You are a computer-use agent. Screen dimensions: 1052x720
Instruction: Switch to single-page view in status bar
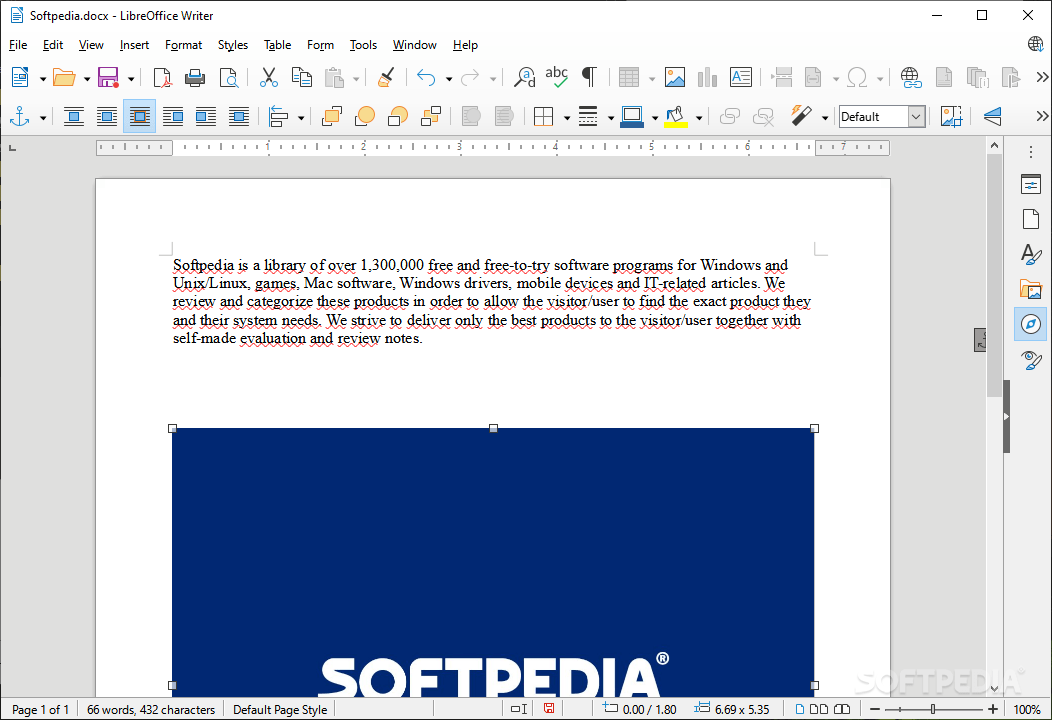click(800, 709)
